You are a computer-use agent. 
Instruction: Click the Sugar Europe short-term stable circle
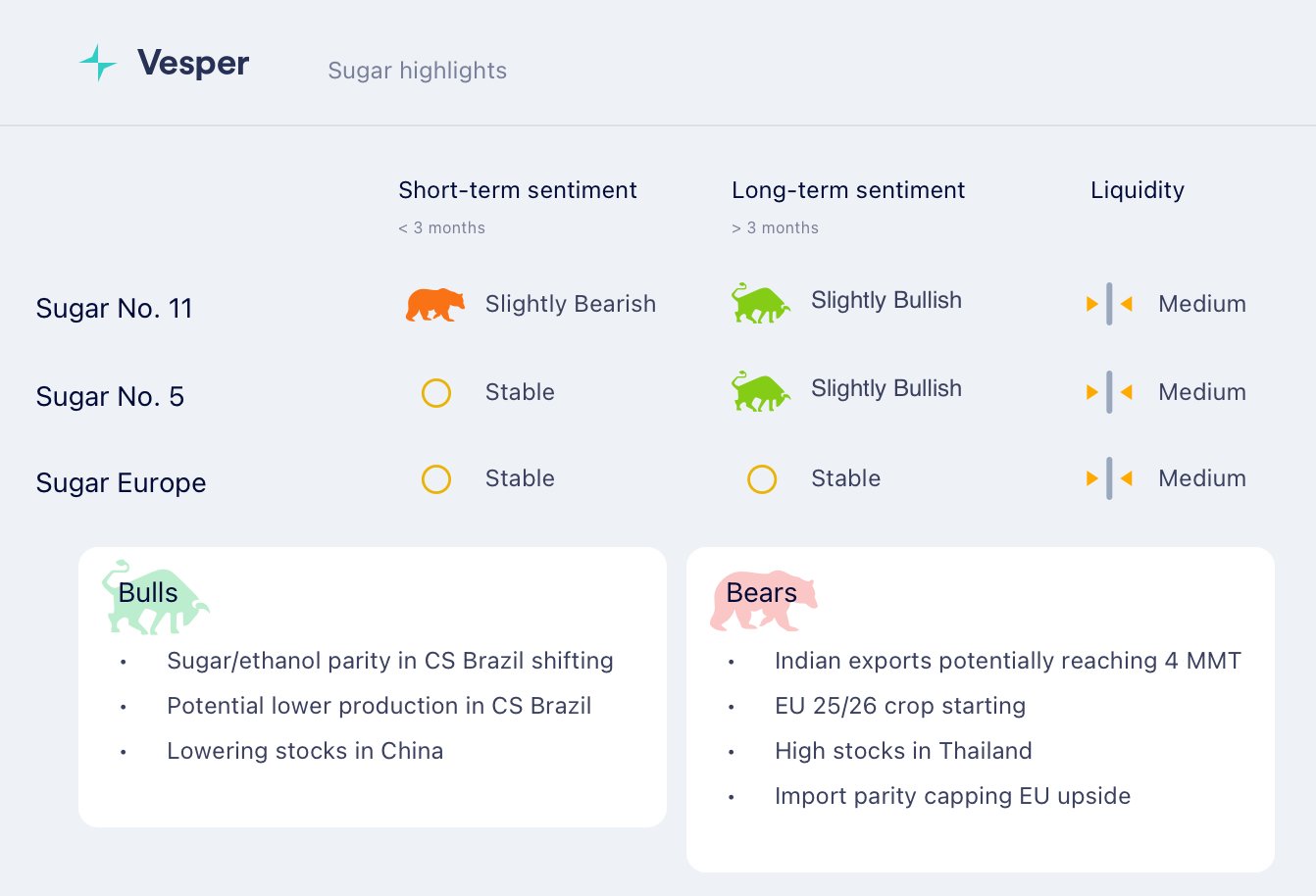(436, 479)
